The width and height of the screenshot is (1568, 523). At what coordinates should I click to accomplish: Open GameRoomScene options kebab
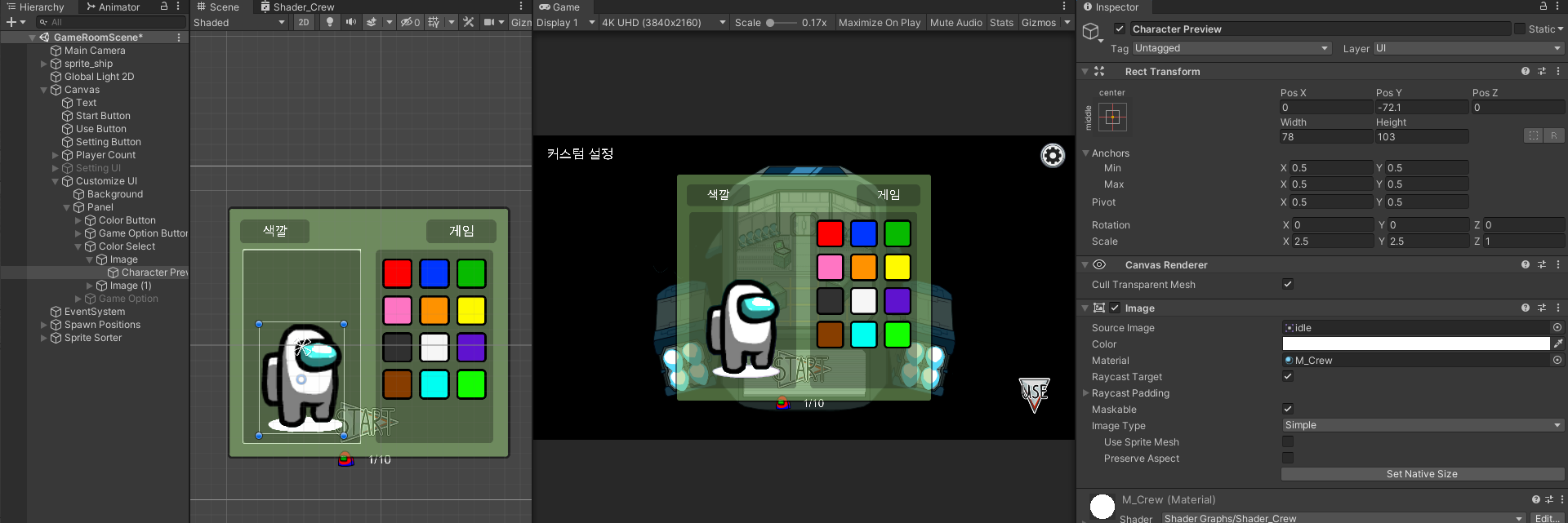pos(179,38)
